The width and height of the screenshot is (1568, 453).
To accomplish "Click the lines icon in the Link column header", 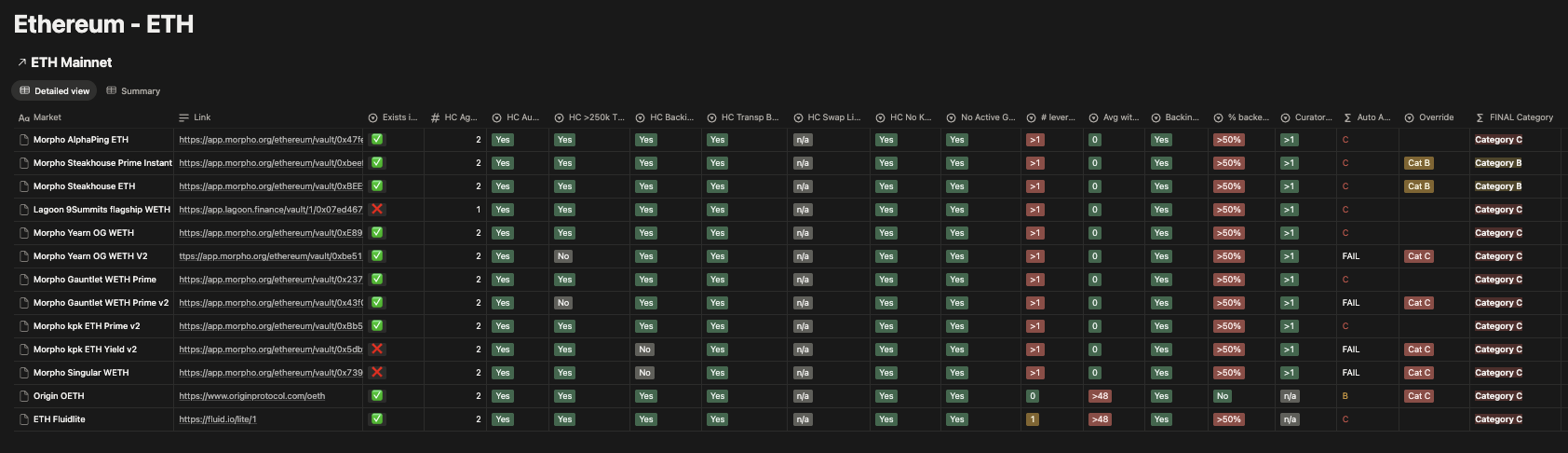I will [x=184, y=117].
